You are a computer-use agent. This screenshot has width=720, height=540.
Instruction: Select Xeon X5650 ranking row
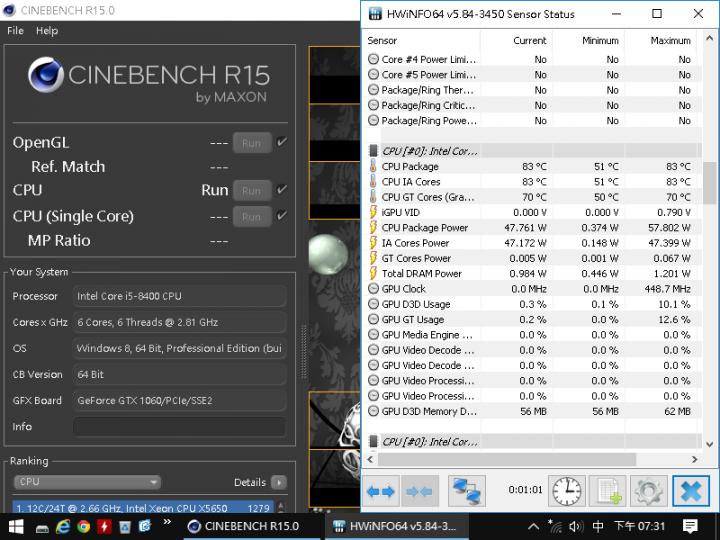tap(143, 507)
